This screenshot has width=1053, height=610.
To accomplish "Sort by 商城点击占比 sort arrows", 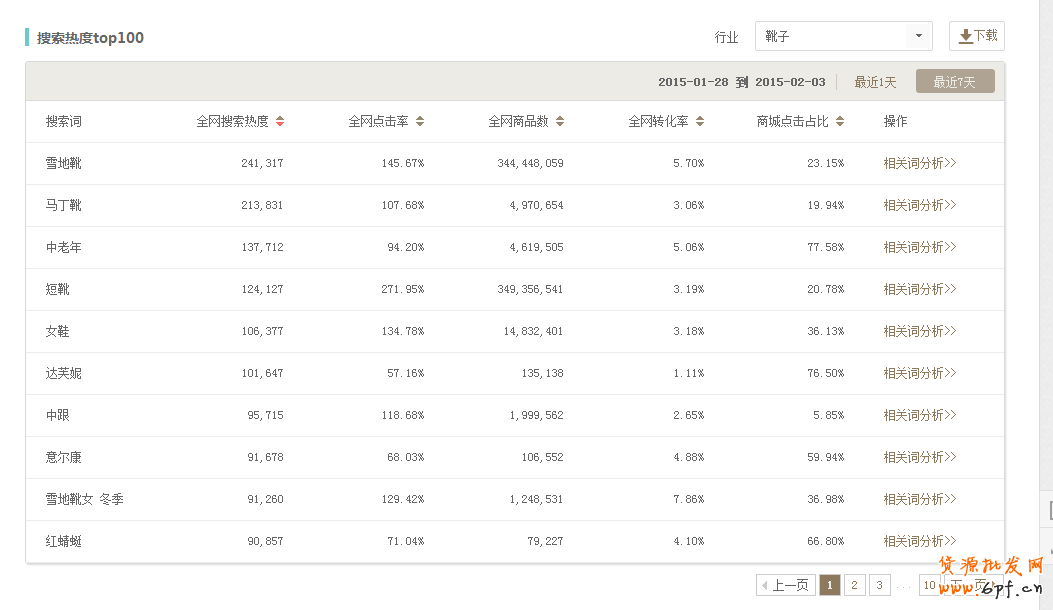I will 840,121.
